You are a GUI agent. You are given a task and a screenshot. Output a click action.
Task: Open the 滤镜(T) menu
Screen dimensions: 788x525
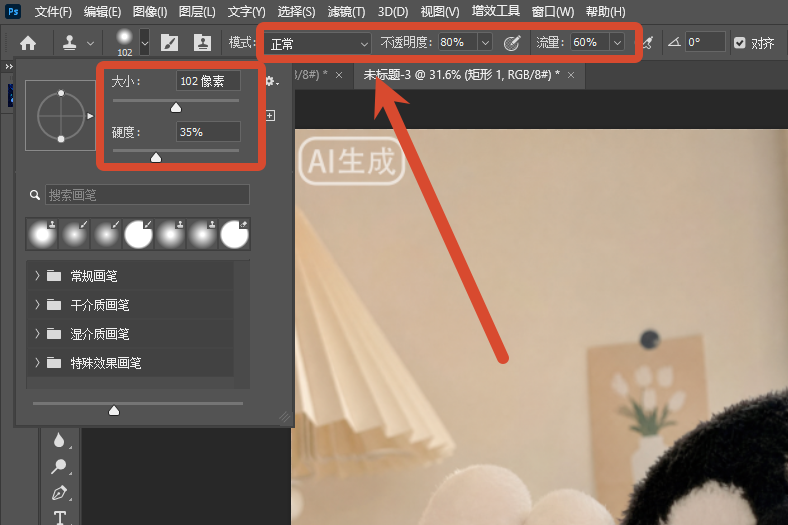pos(346,12)
